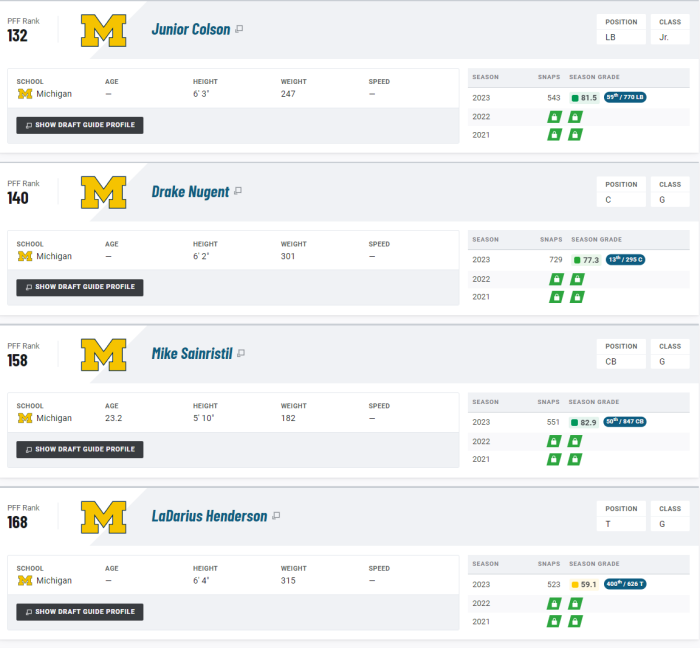
Task: Open Drake Nugent player name link
Action: [190, 191]
